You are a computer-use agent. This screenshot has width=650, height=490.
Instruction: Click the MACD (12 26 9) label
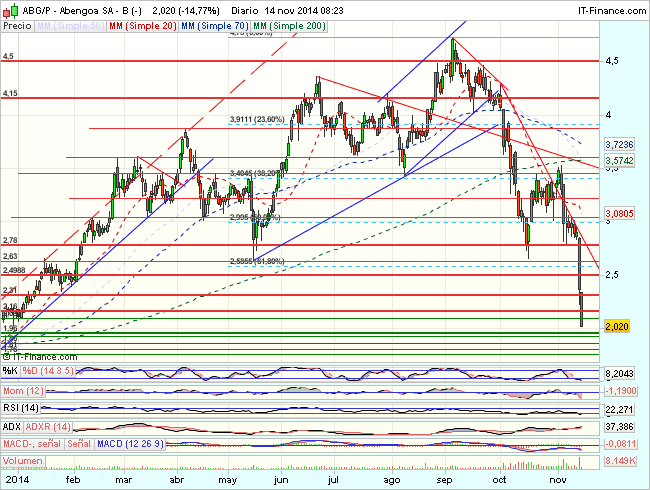[x=130, y=444]
